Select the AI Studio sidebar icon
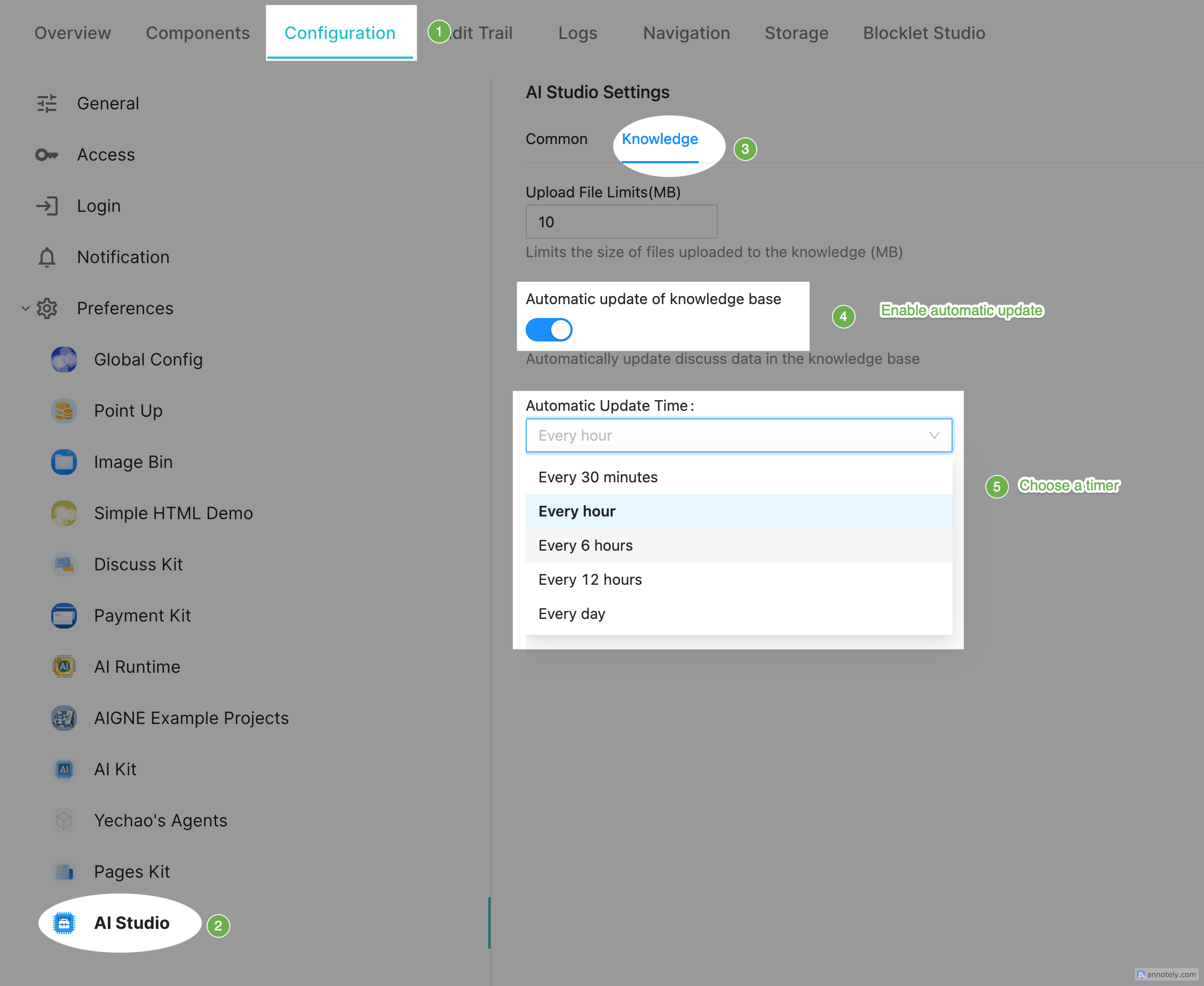The height and width of the screenshot is (986, 1204). (x=64, y=923)
